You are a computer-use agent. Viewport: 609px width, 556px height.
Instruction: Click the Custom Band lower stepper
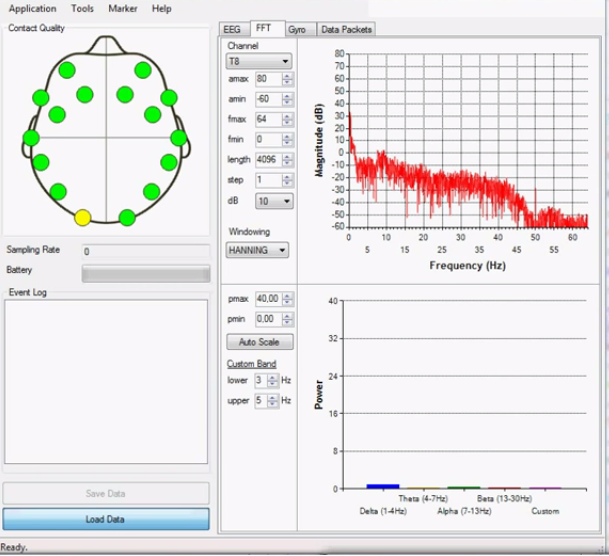272,380
